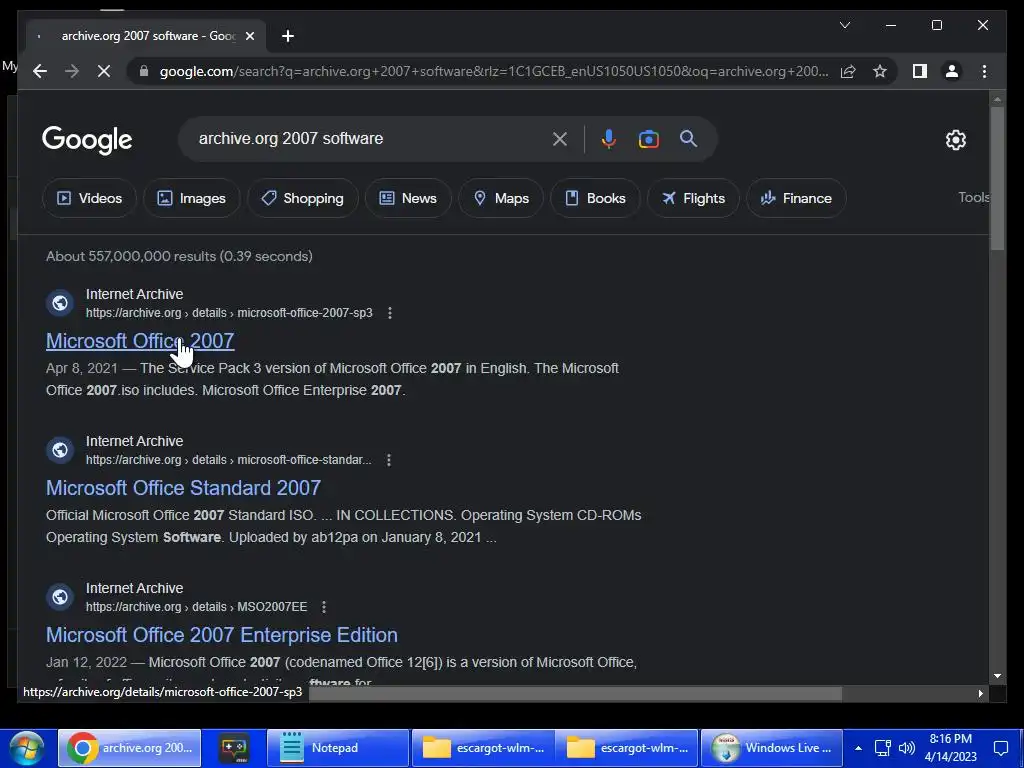Share this page via address bar icon
1024x768 pixels.
848,71
